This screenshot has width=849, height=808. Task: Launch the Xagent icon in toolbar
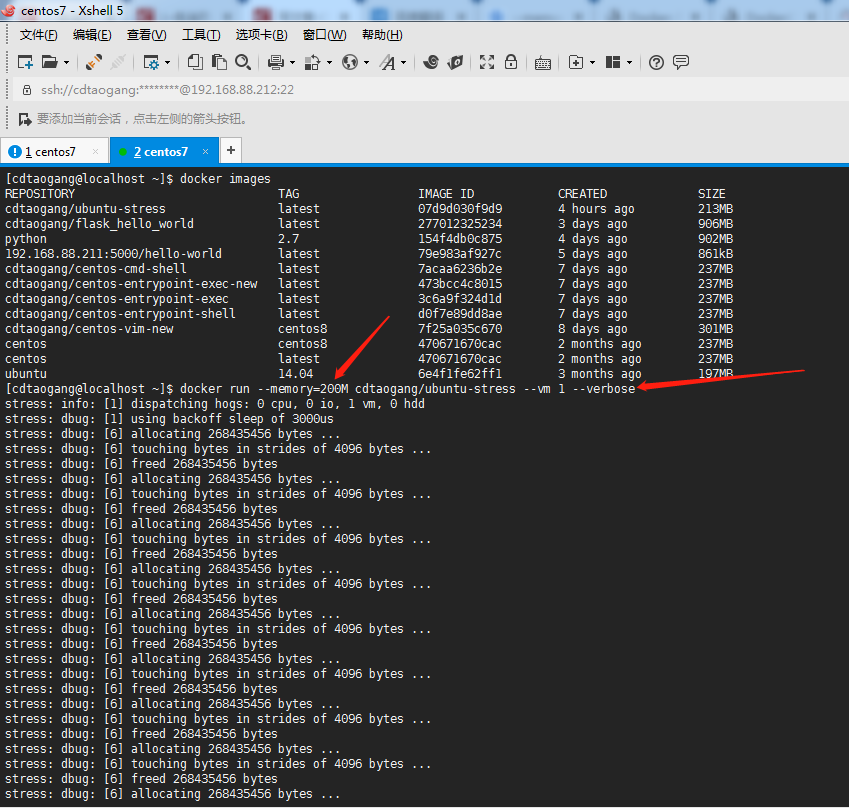(x=455, y=62)
